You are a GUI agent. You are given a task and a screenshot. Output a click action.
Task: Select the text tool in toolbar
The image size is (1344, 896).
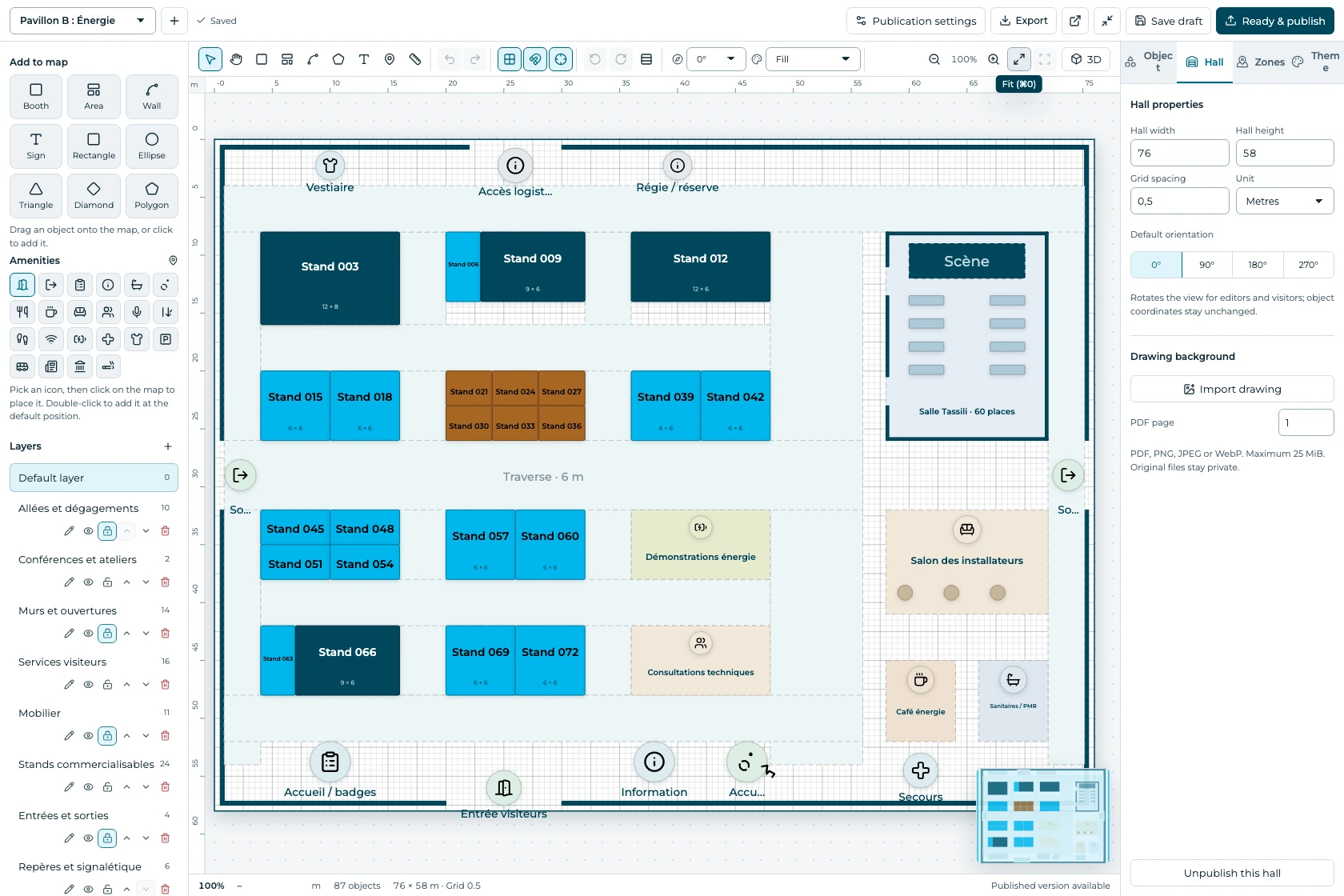click(x=364, y=59)
